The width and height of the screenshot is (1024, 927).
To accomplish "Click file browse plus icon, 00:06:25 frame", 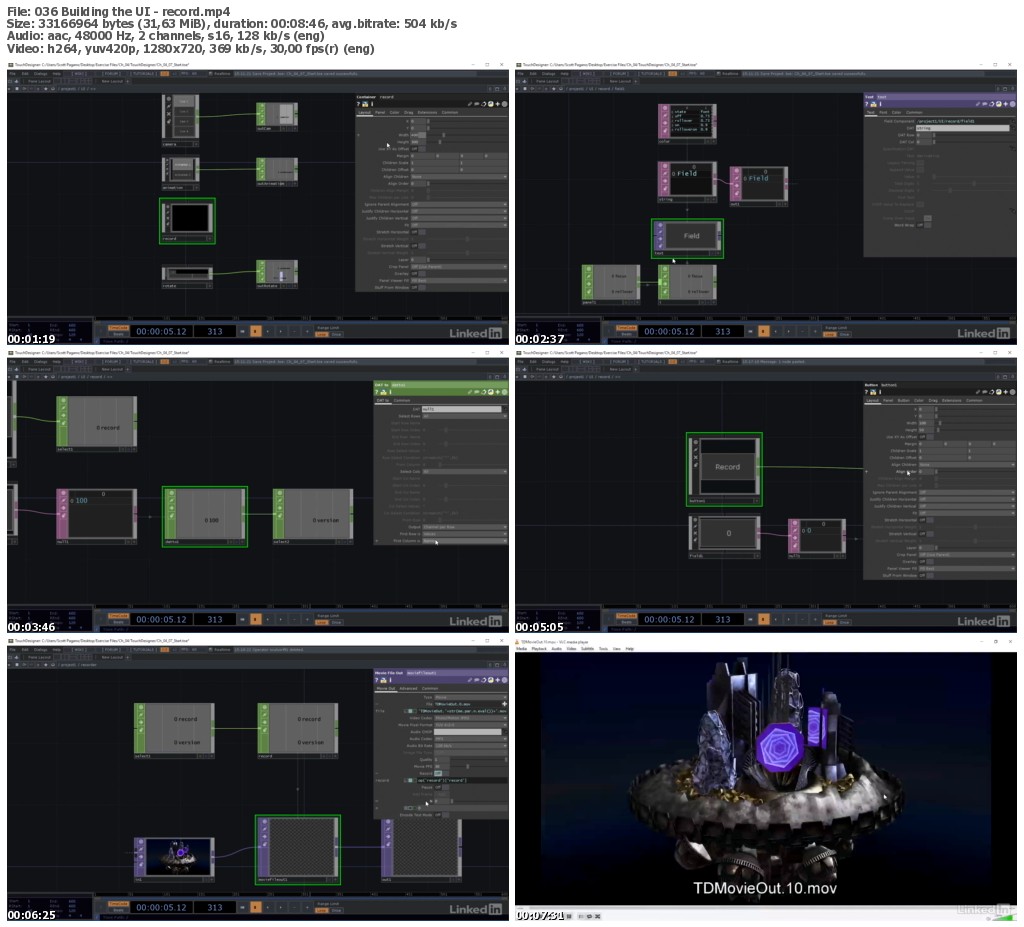I will pos(504,704).
